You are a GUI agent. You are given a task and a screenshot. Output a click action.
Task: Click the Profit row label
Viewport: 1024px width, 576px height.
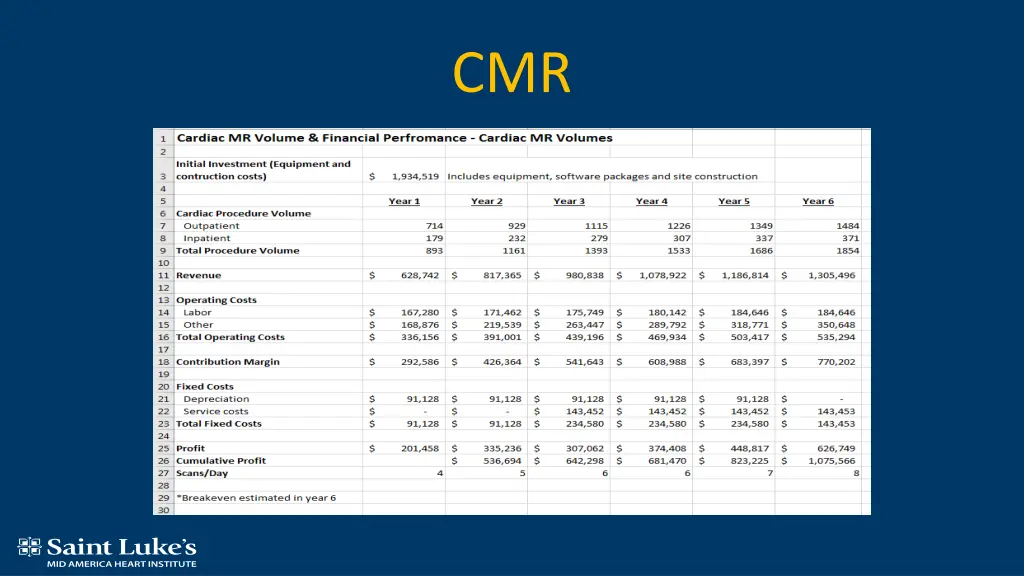click(190, 449)
